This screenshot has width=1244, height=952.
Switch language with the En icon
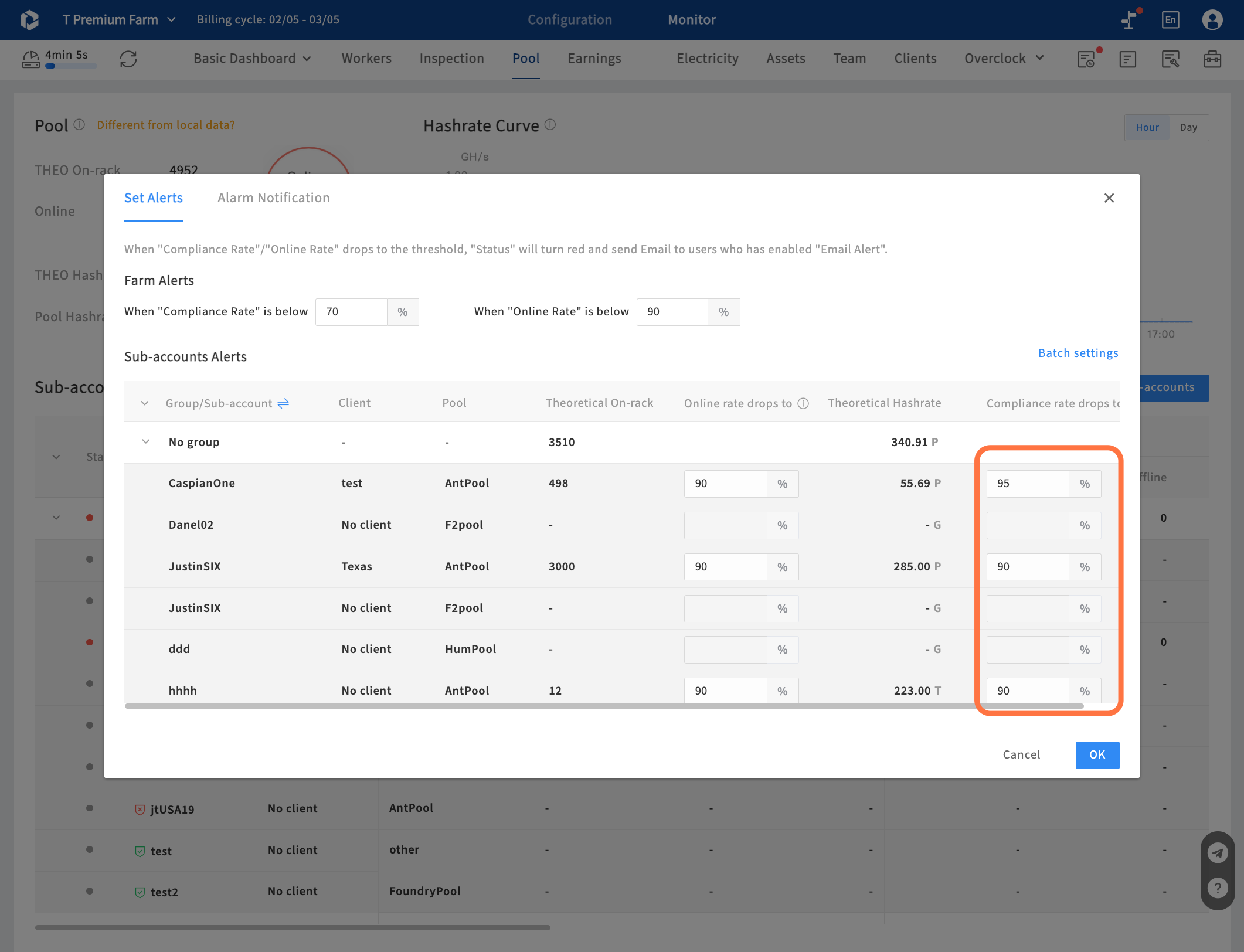pyautogui.click(x=1170, y=19)
